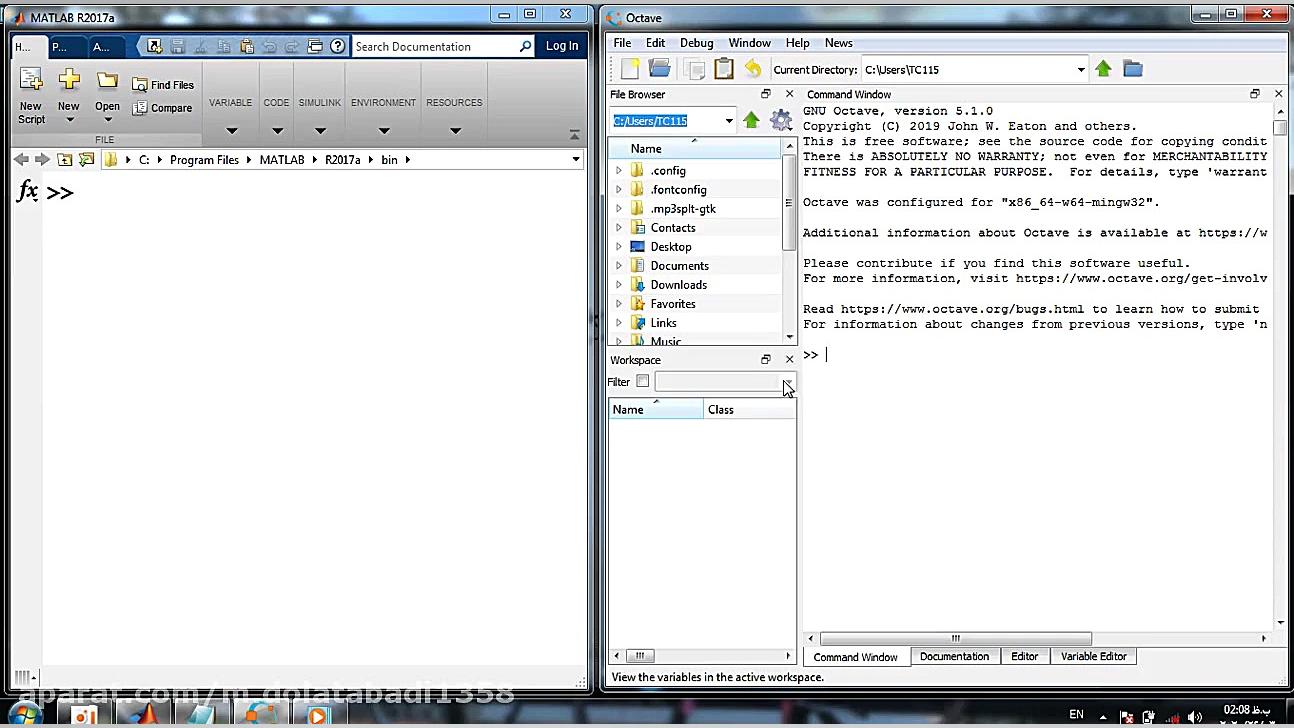Click Octave undo yellow arrow icon
1294x728 pixels.
(x=753, y=68)
